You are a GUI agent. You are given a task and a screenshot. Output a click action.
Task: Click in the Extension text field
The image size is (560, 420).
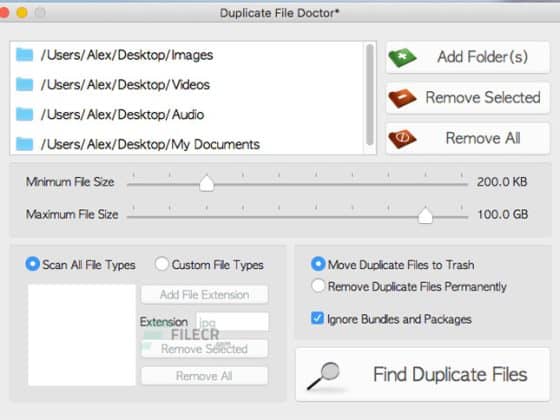pos(232,322)
